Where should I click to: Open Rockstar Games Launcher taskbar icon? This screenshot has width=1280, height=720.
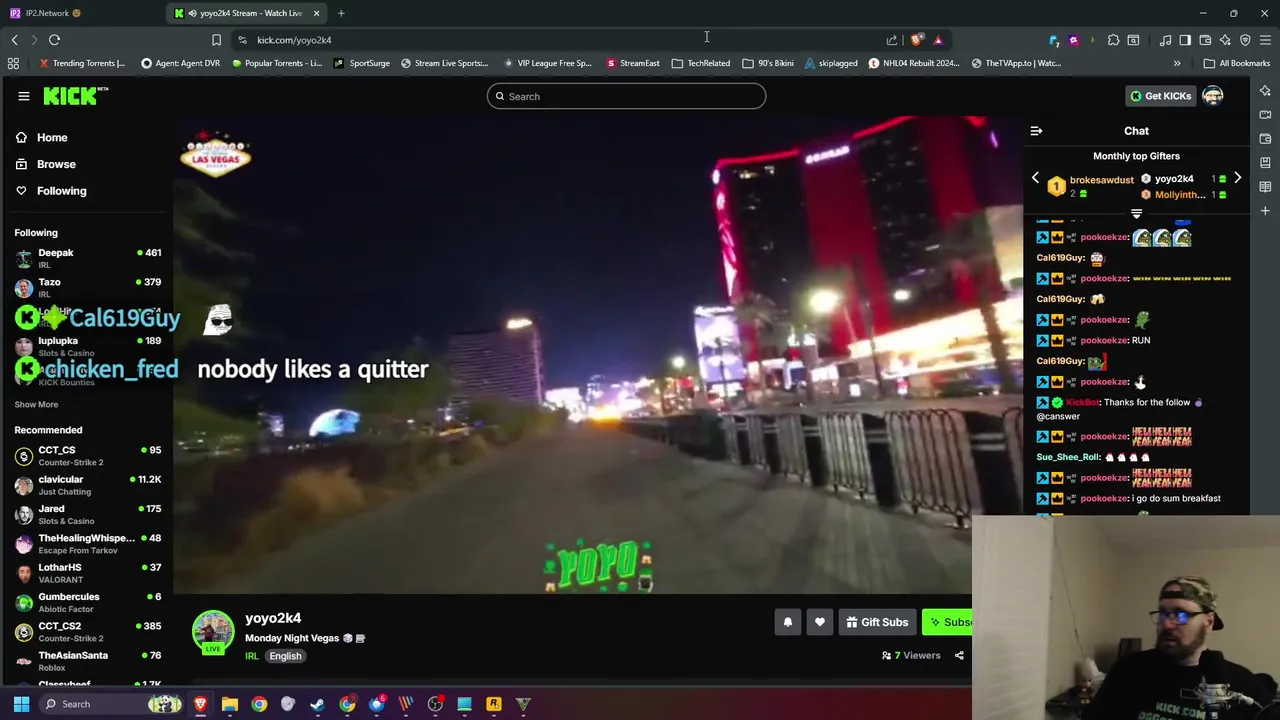coord(494,704)
